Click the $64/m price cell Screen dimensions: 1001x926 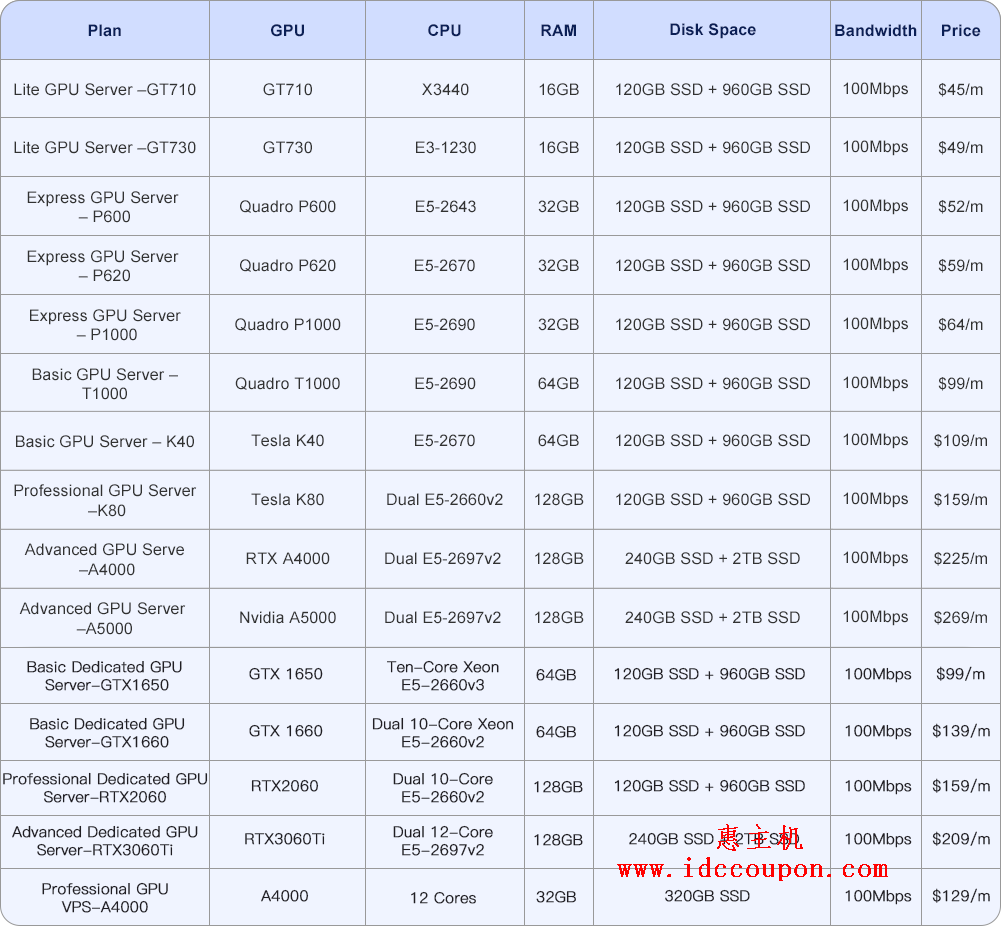[x=960, y=324]
